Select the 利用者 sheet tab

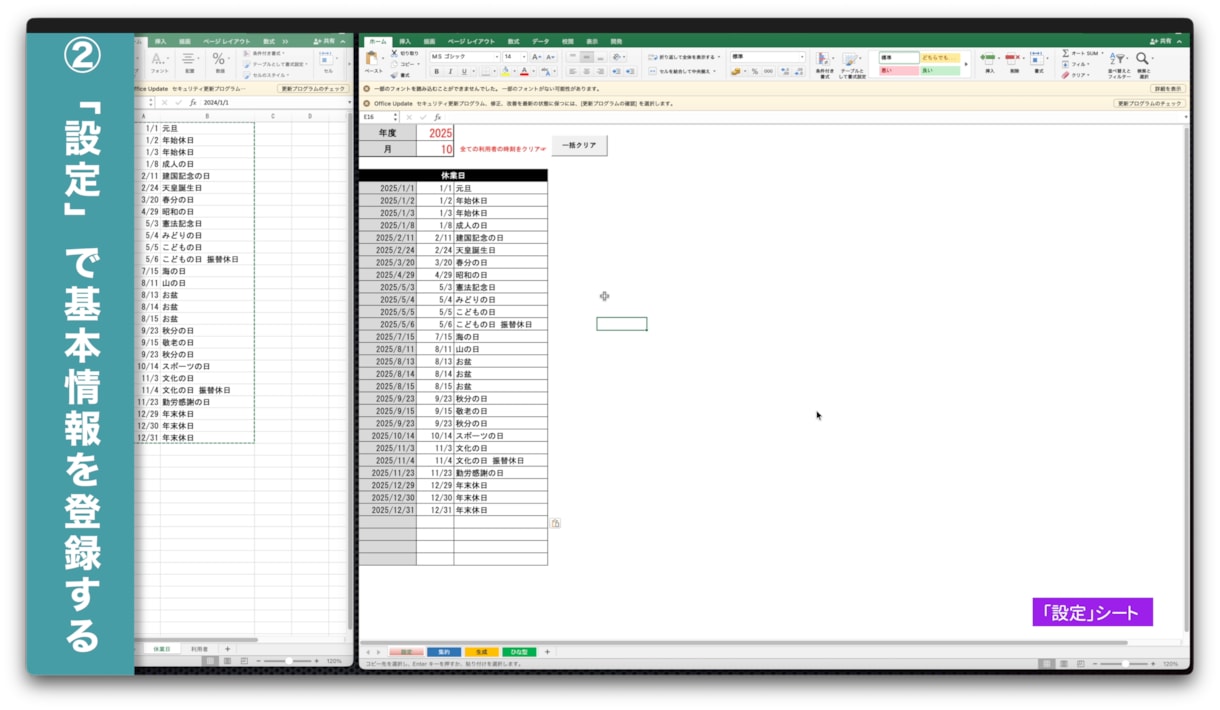pos(199,649)
